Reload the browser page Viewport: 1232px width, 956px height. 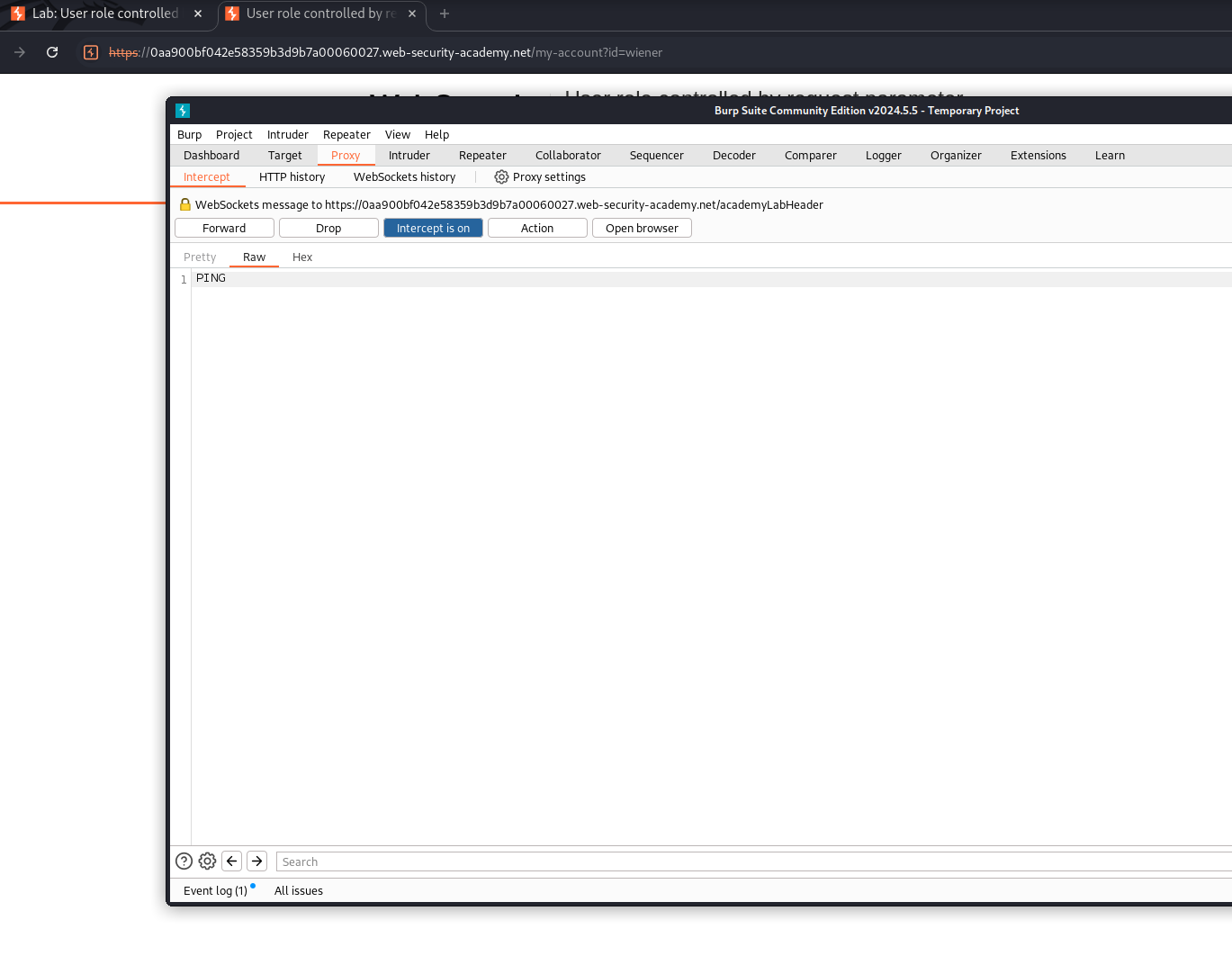(x=52, y=52)
